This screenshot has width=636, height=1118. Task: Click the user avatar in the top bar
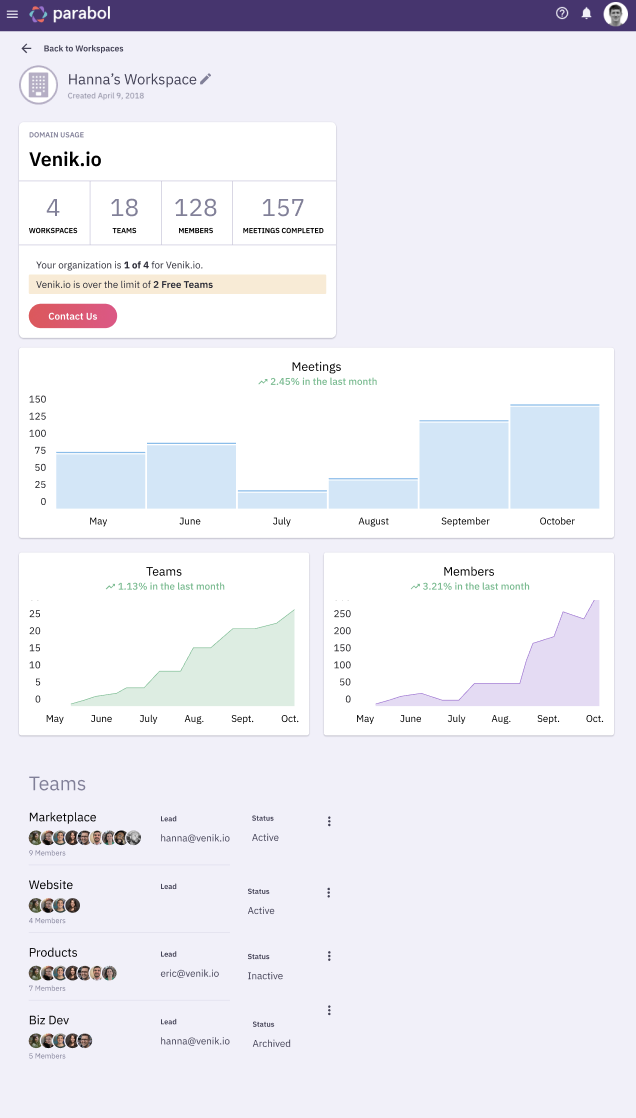[614, 14]
